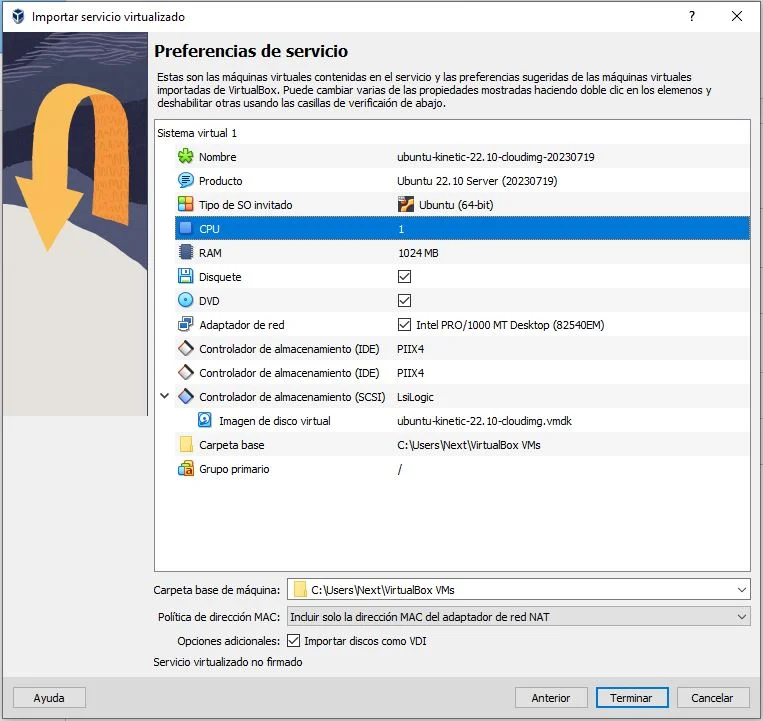Screen dimensions: 763x721
Task: Click the DVD disc icon
Action: [185, 300]
